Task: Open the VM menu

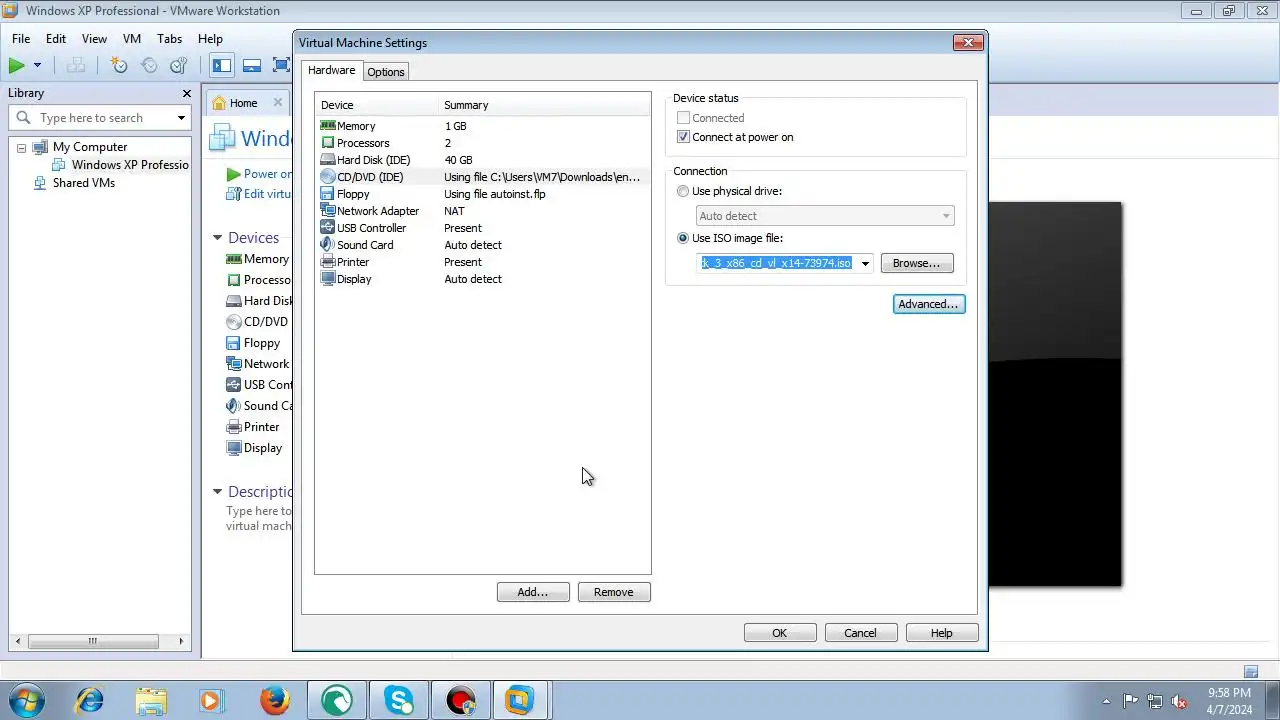Action: coord(132,39)
